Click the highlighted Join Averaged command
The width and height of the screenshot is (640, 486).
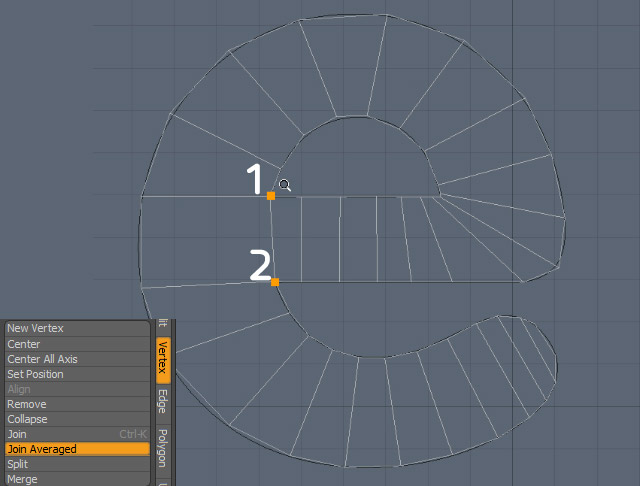(x=78, y=449)
